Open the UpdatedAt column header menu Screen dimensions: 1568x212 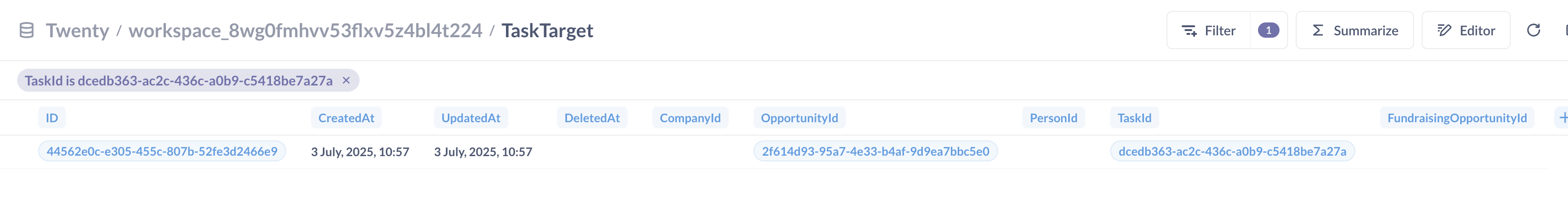click(471, 117)
